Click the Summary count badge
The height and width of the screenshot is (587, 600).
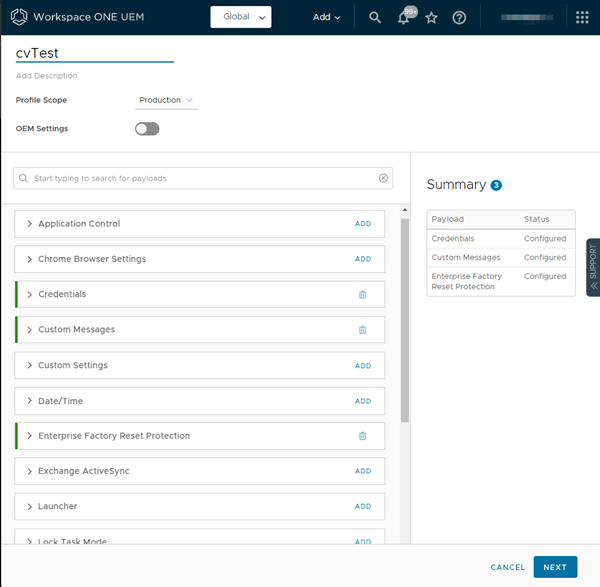coord(496,185)
